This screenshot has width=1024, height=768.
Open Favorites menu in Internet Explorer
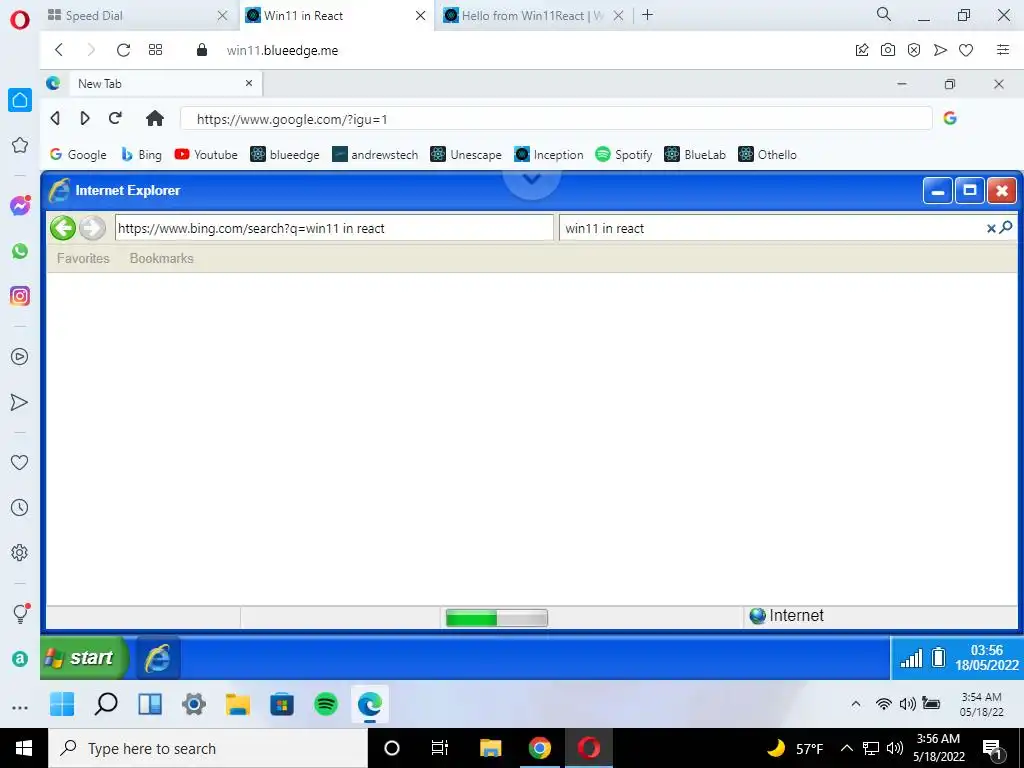83,259
